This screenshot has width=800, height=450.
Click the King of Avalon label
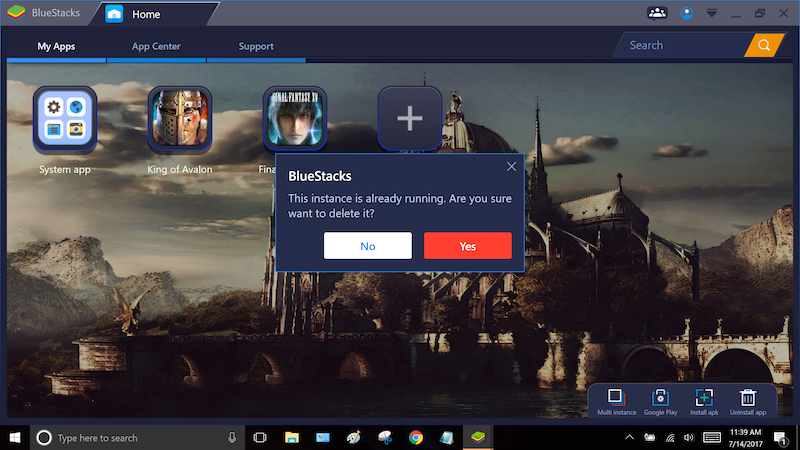coord(180,169)
